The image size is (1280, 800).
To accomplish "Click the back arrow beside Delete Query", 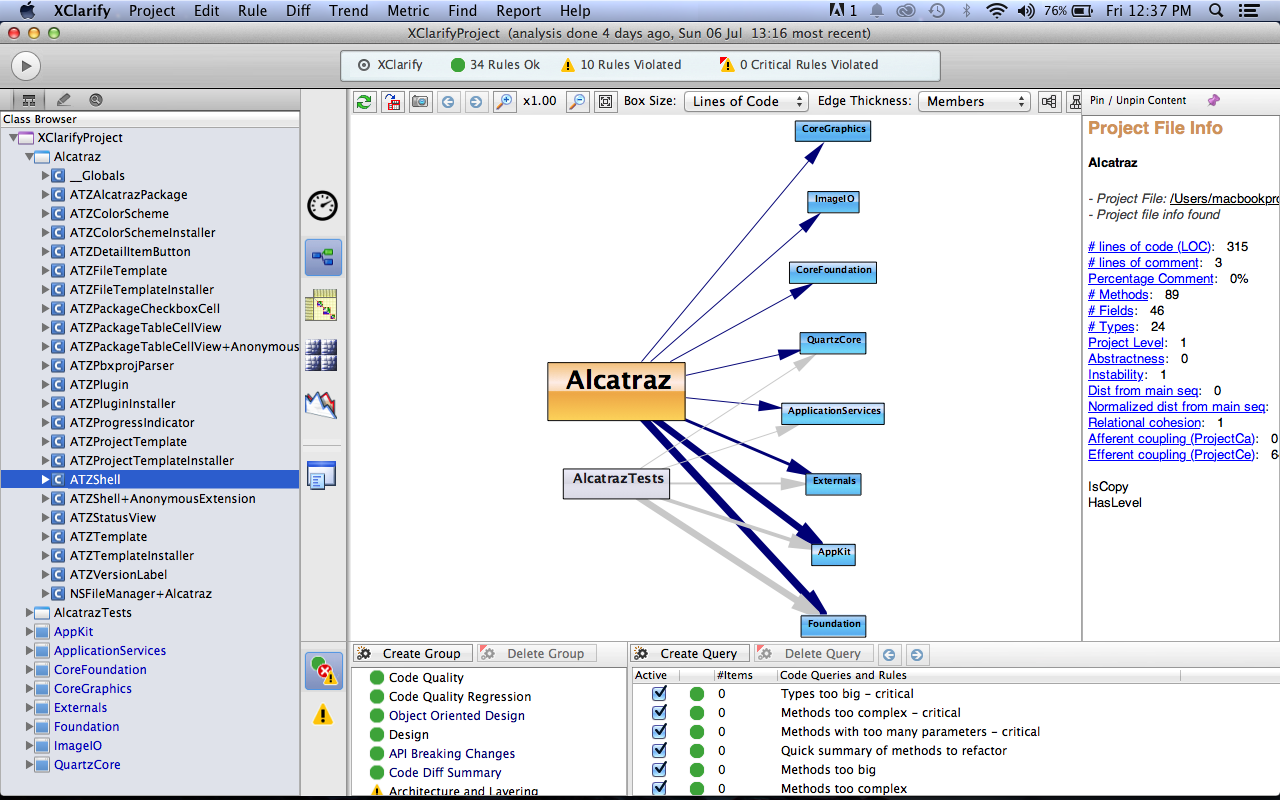I will pyautogui.click(x=888, y=654).
